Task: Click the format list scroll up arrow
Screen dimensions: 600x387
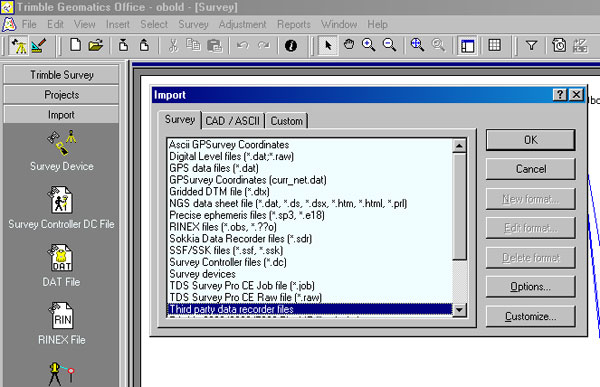Action: tap(459, 145)
